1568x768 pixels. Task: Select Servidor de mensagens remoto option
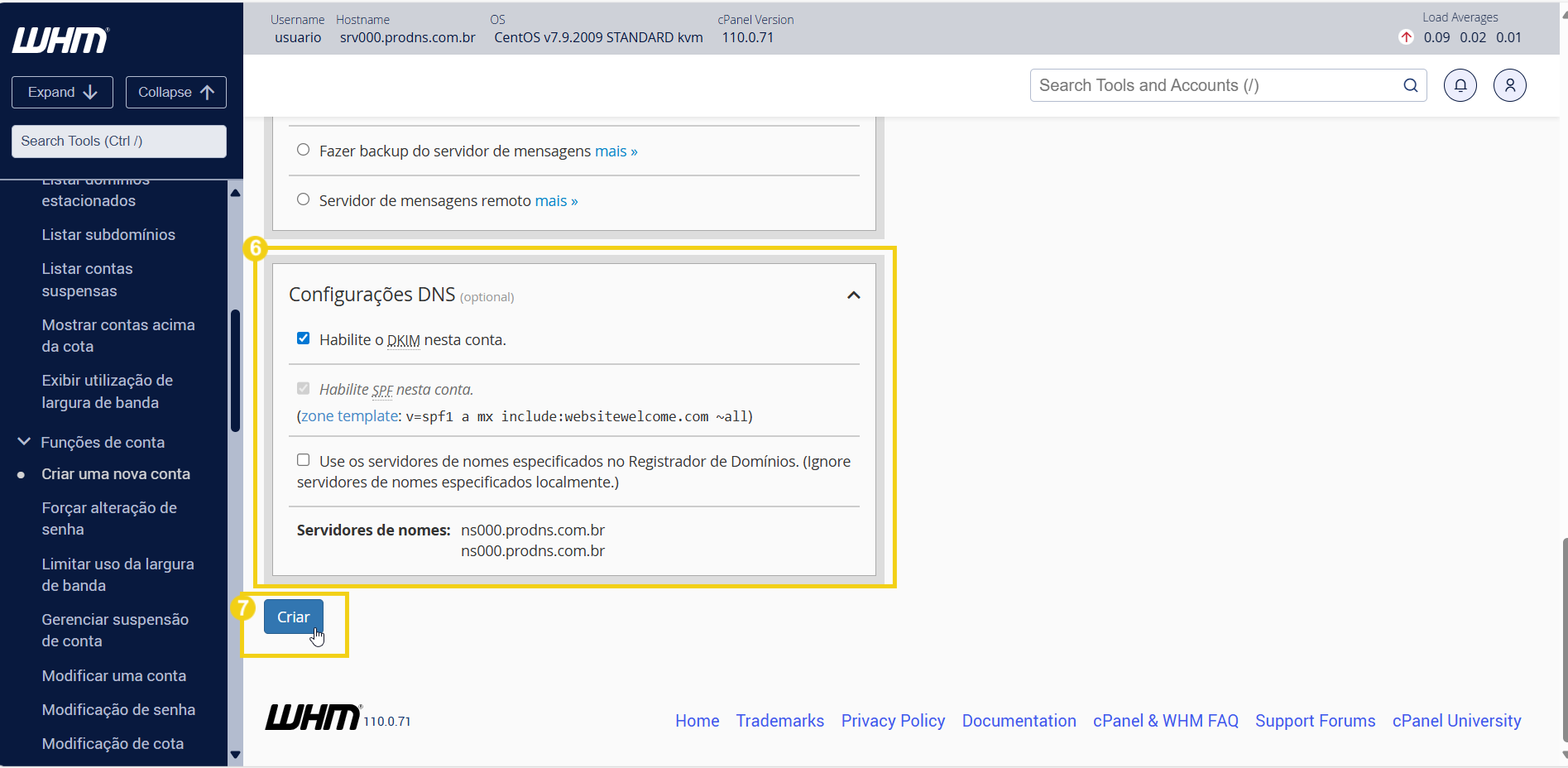coord(304,199)
